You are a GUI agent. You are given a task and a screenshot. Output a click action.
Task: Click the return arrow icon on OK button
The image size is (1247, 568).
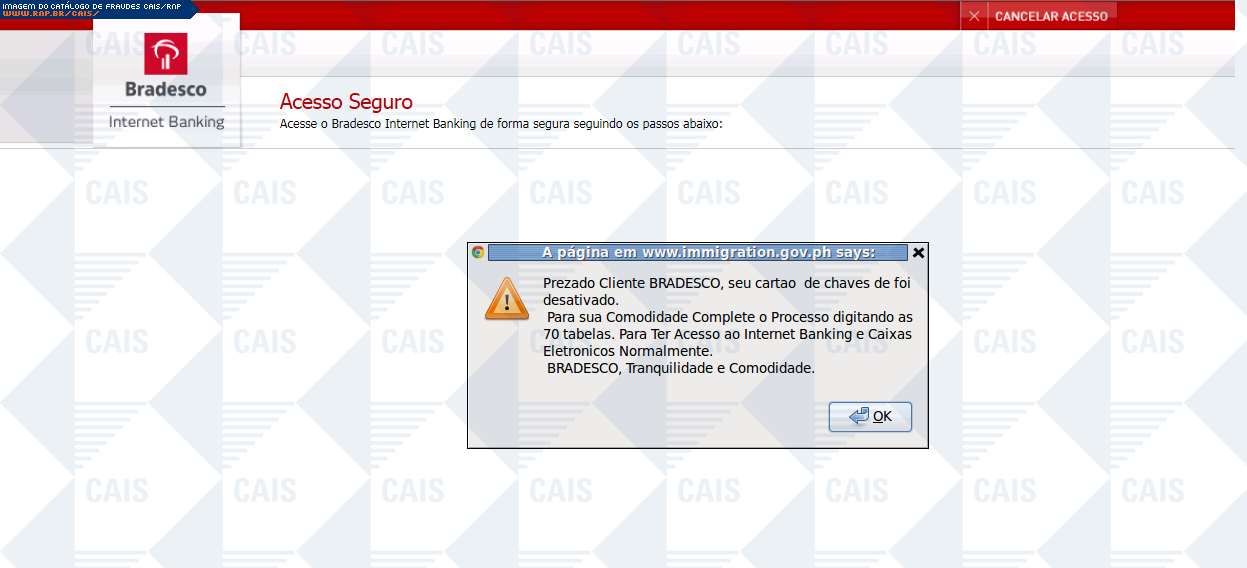(x=859, y=416)
